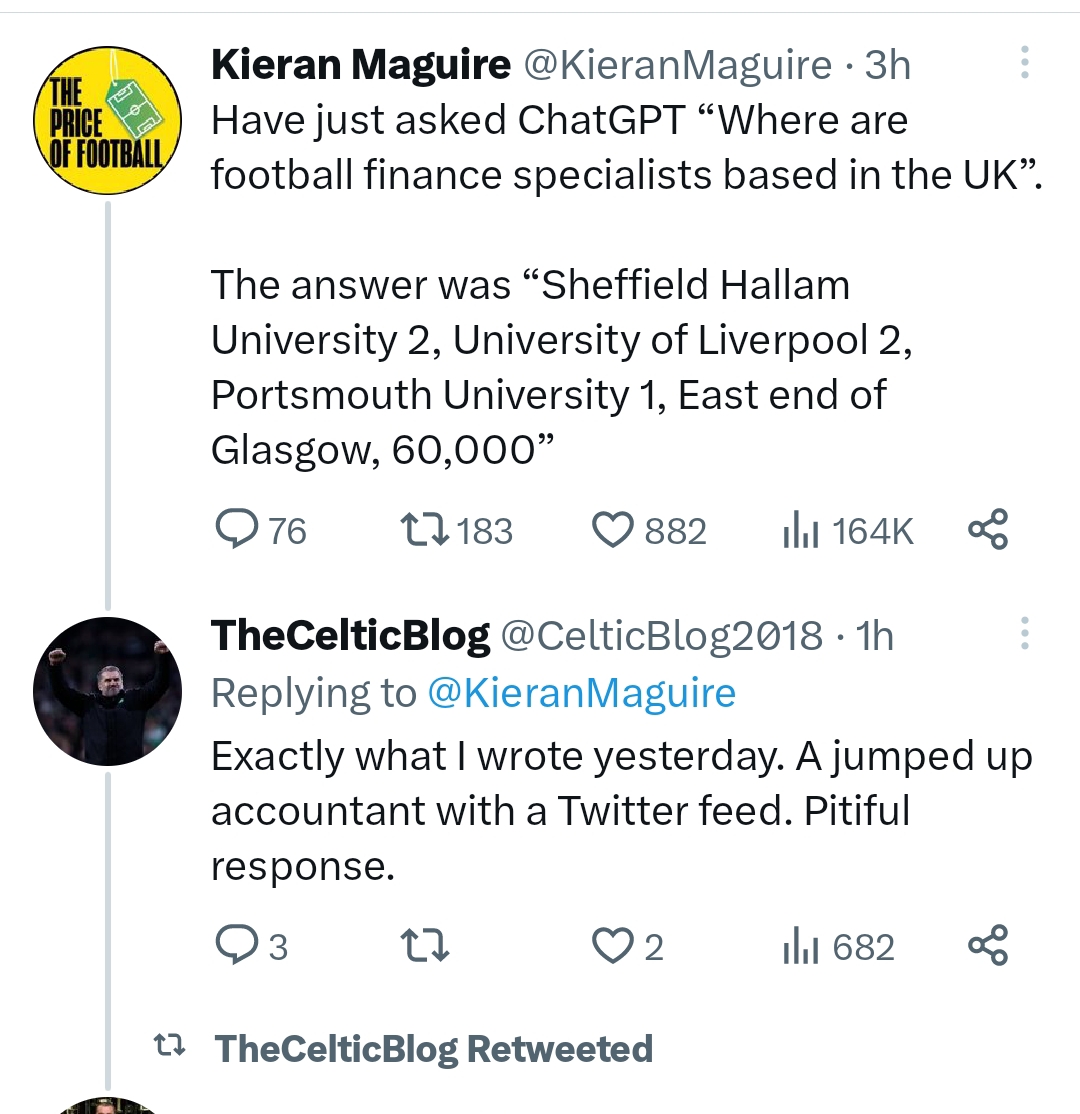Open TheCelticBlog's profile avatar
The image size is (1080, 1114).
pyautogui.click(x=107, y=692)
